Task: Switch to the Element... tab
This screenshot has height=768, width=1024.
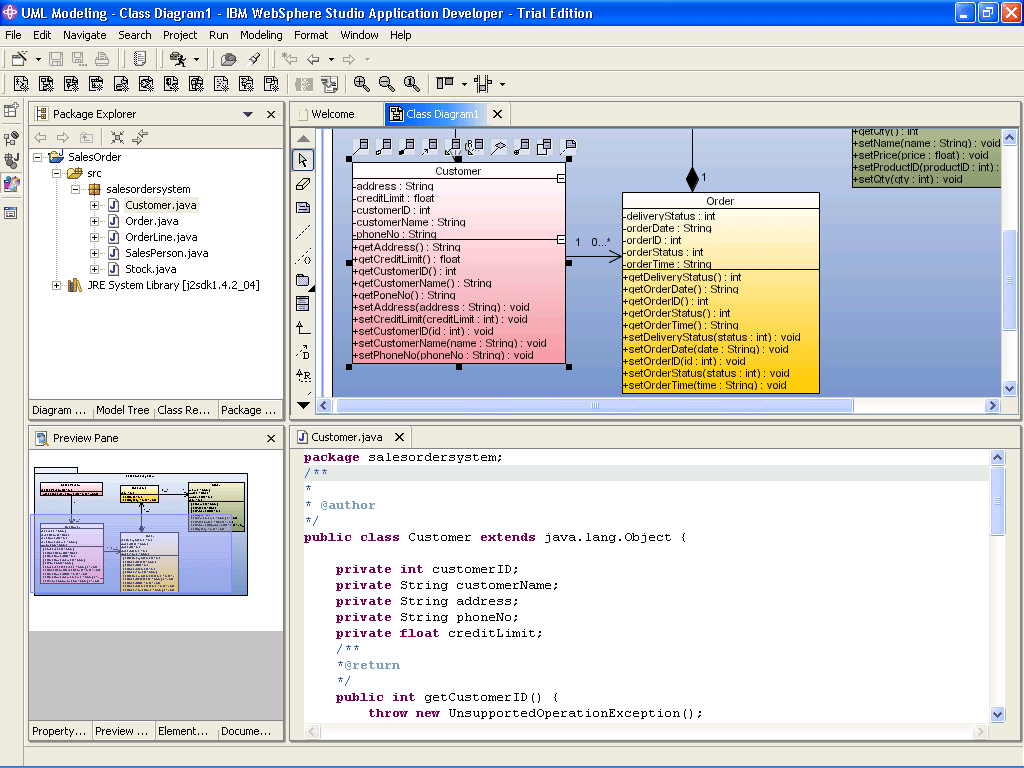Action: click(x=183, y=731)
